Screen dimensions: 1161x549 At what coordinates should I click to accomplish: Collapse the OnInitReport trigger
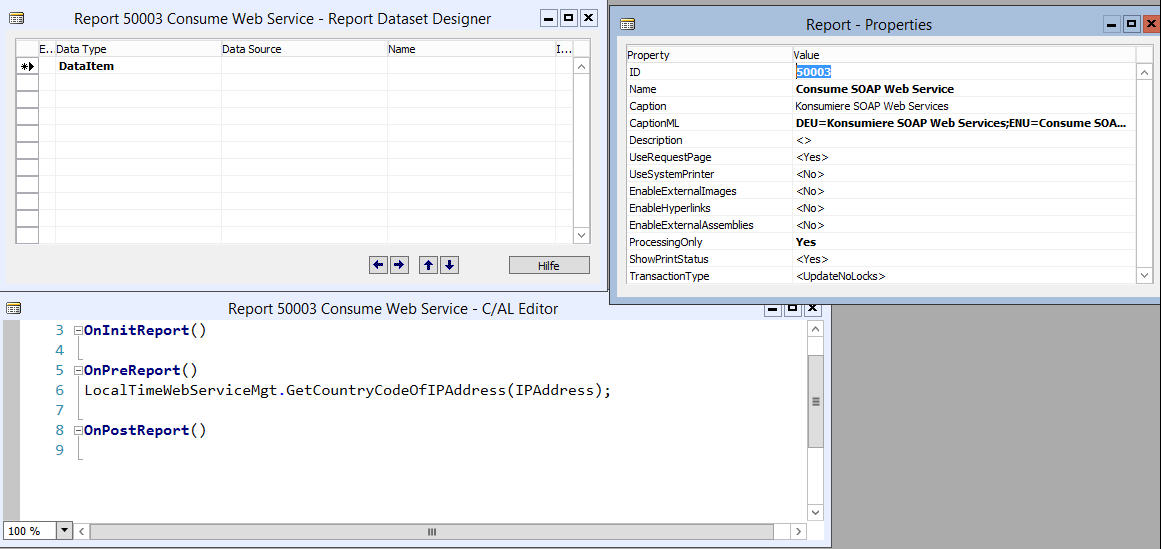(78, 330)
